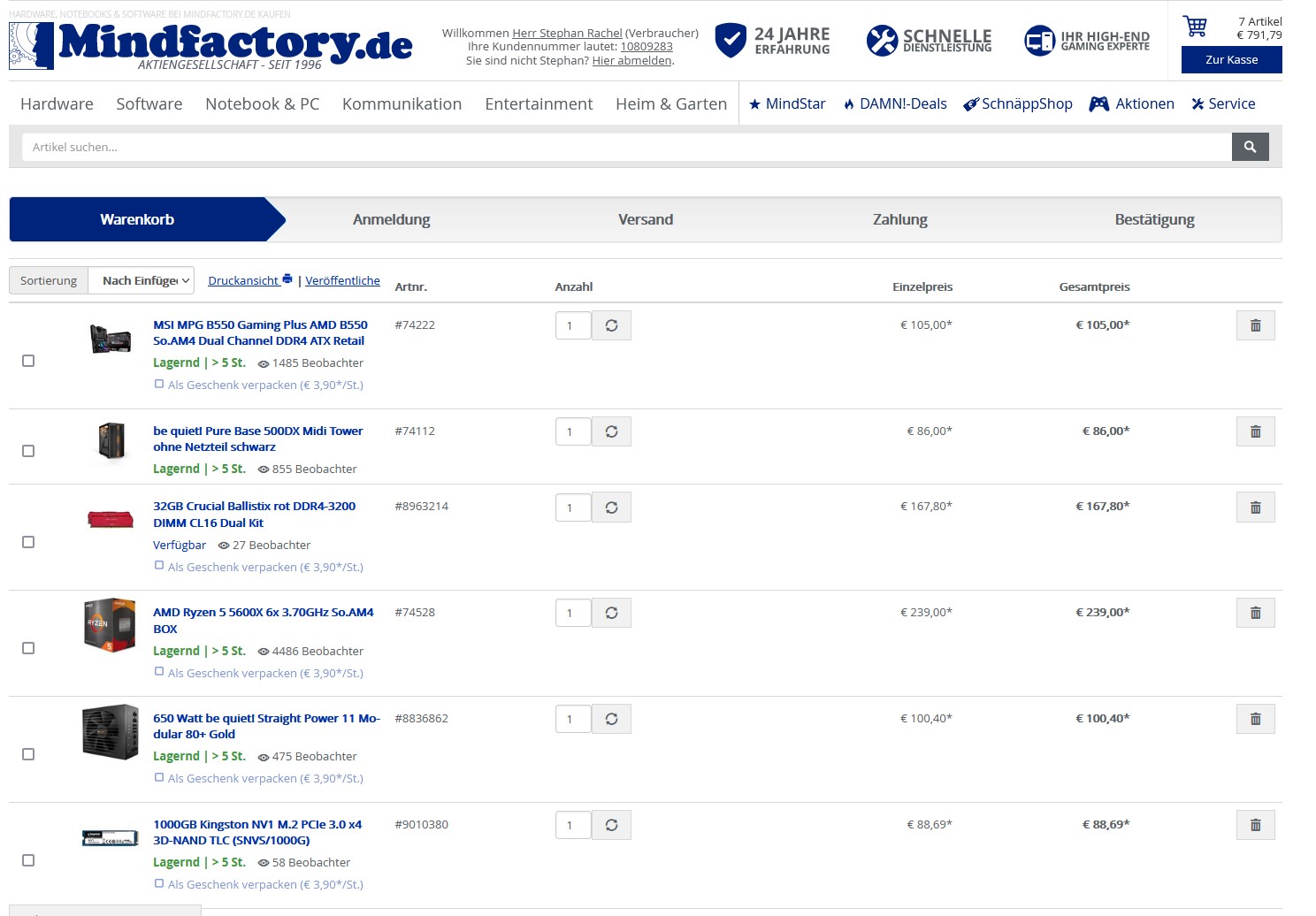Refresh quantity for MSI MPG B550 motherboard
Viewport: 1316px width, 916px height.
[x=611, y=325]
